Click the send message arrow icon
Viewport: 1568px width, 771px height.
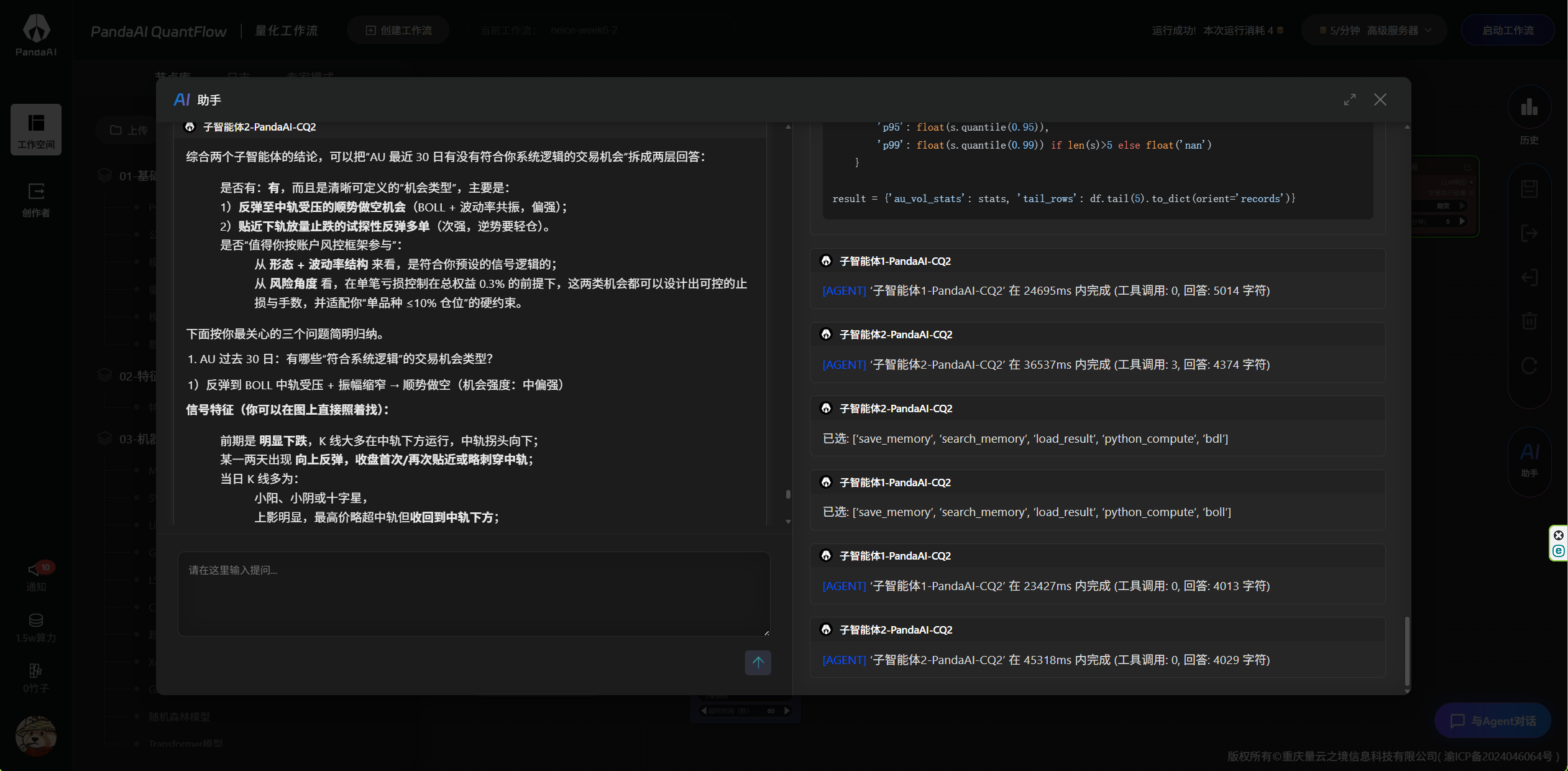click(x=758, y=663)
